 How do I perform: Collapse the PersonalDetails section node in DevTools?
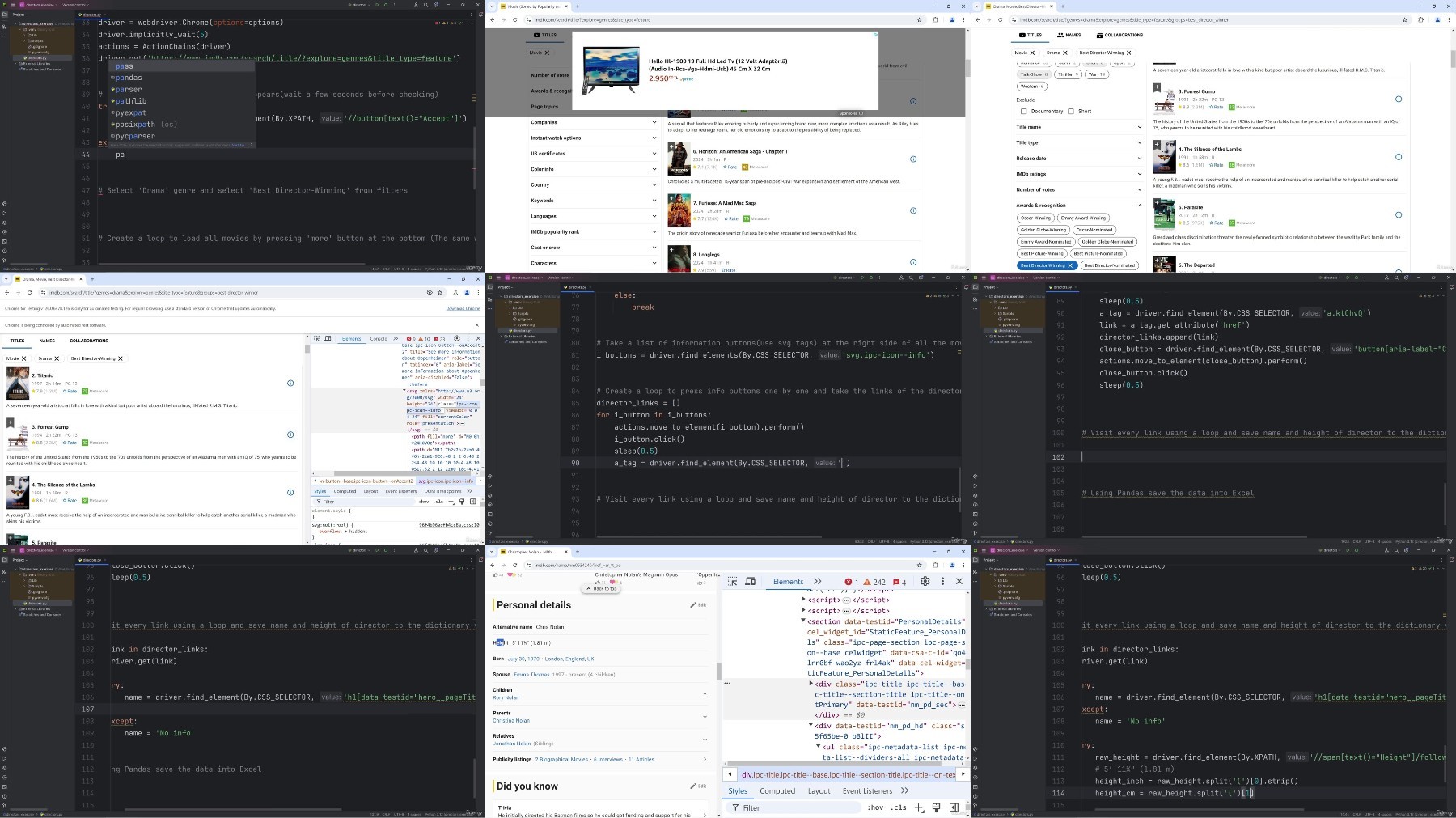(x=803, y=621)
